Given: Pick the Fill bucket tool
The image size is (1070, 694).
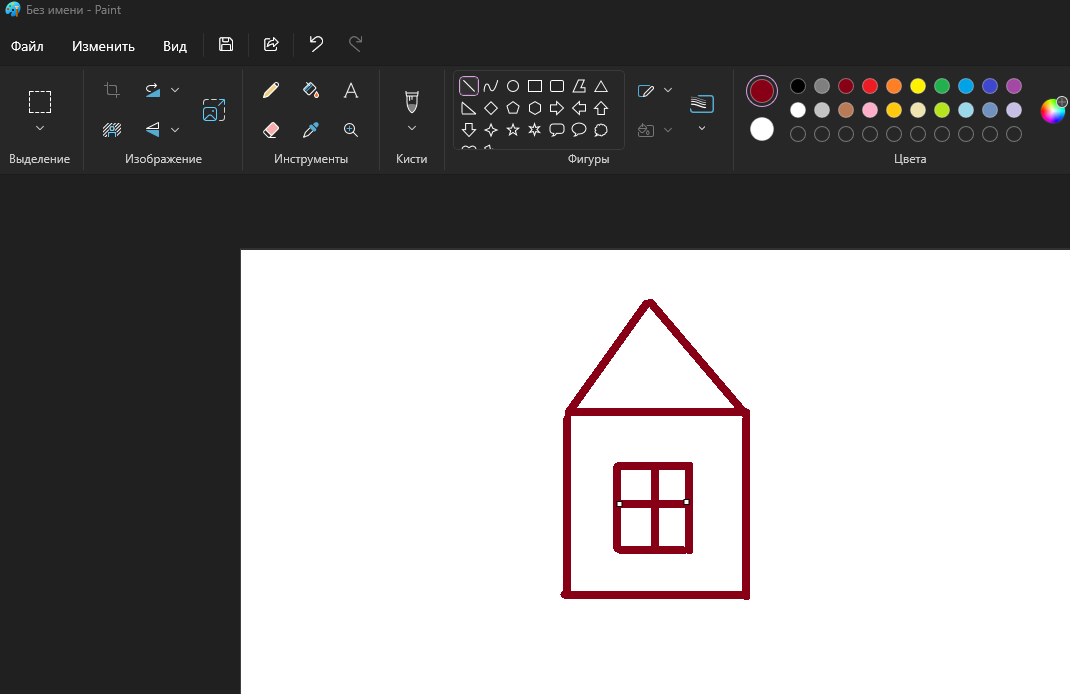Looking at the screenshot, I should point(311,90).
